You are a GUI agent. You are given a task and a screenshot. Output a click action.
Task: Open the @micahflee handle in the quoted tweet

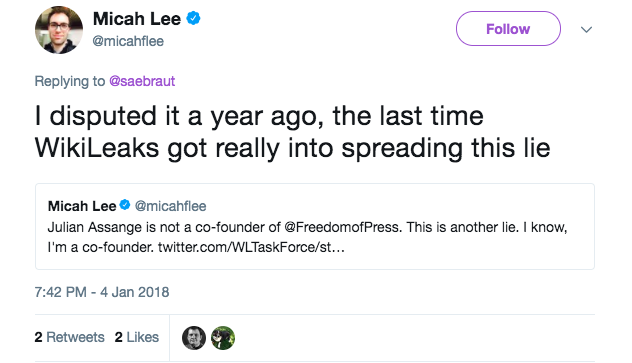pyautogui.click(x=170, y=206)
